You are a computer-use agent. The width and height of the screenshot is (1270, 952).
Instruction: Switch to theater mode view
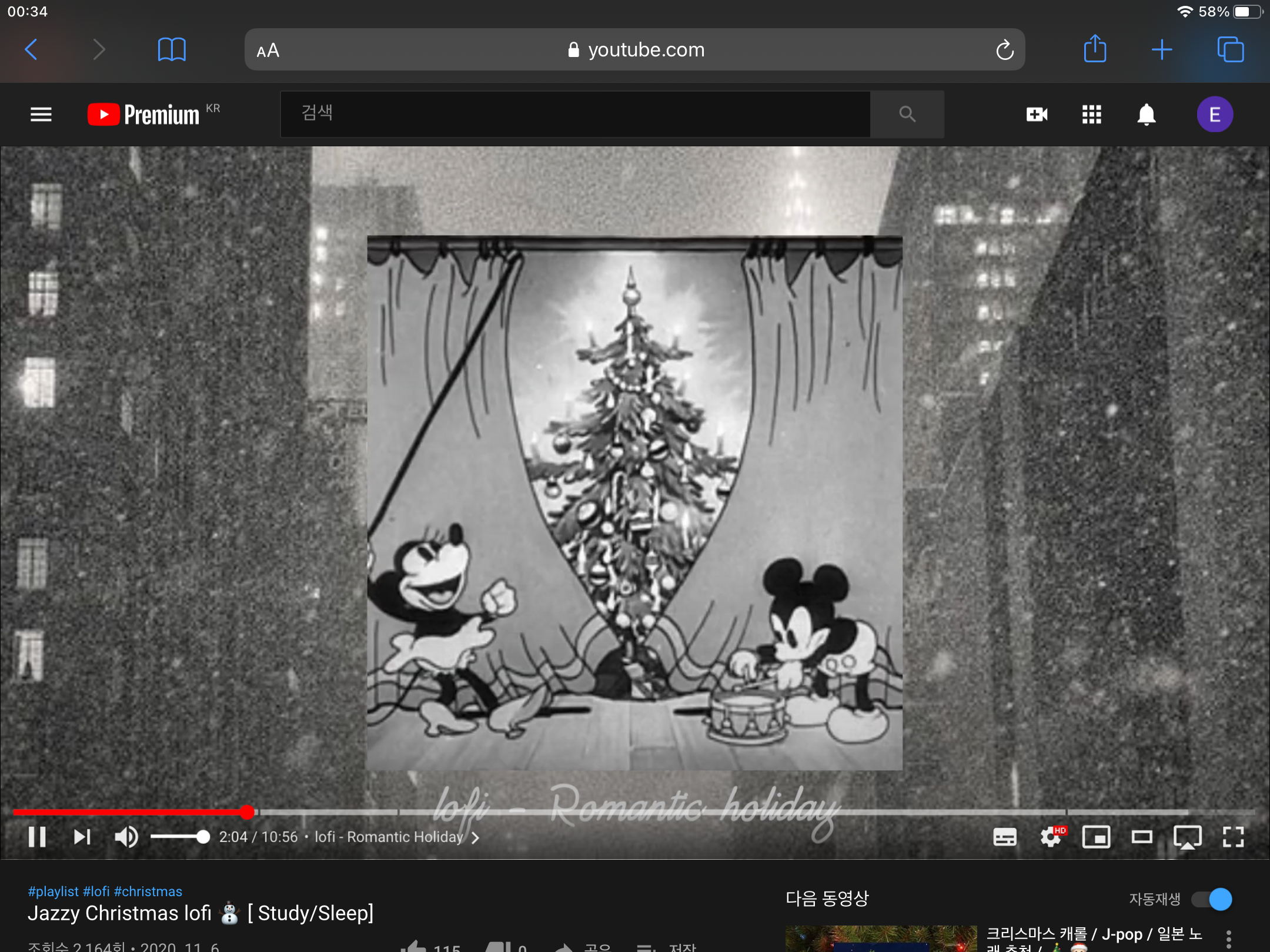coord(1141,837)
